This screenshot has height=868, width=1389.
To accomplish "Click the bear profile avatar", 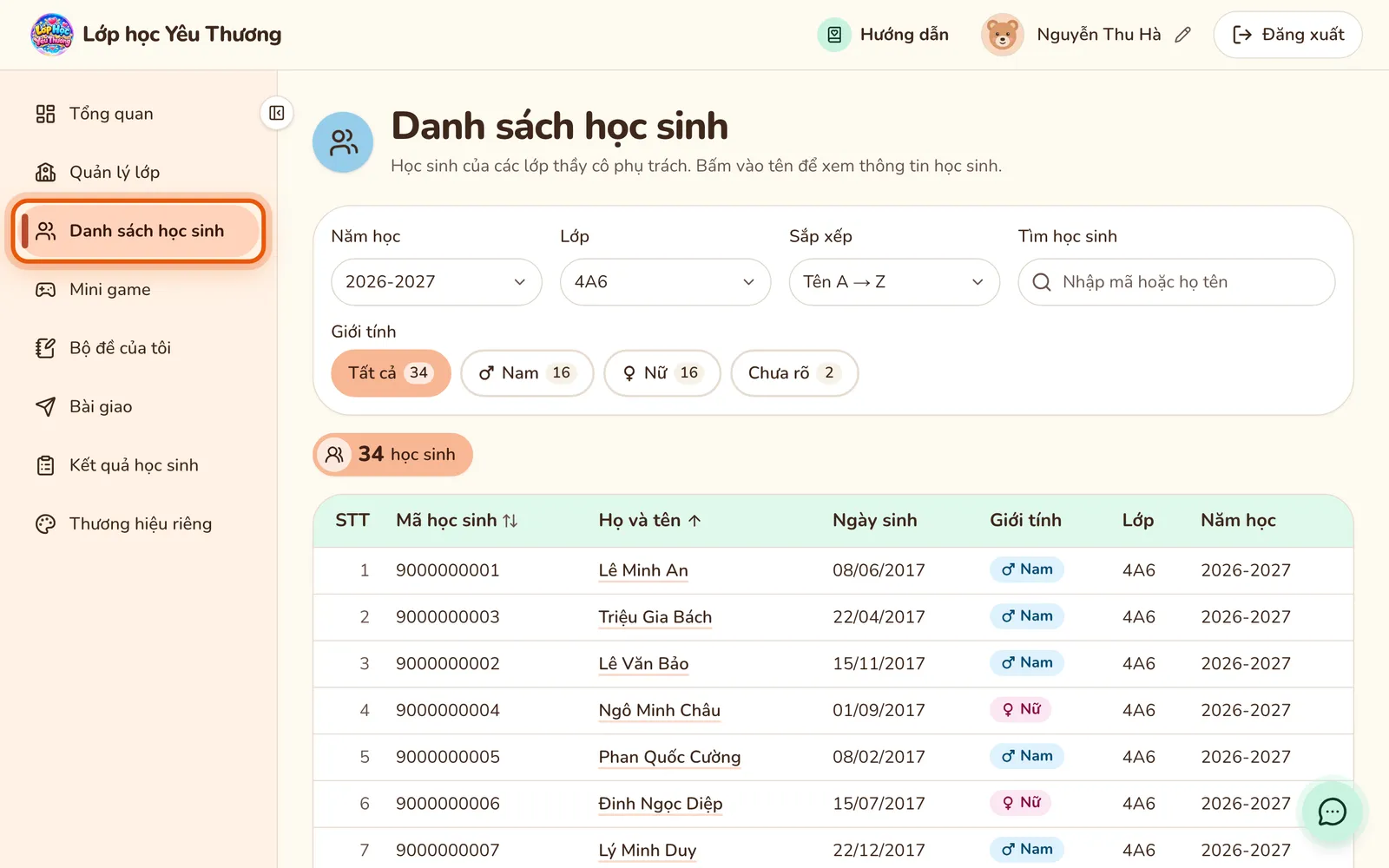I will 1002,35.
